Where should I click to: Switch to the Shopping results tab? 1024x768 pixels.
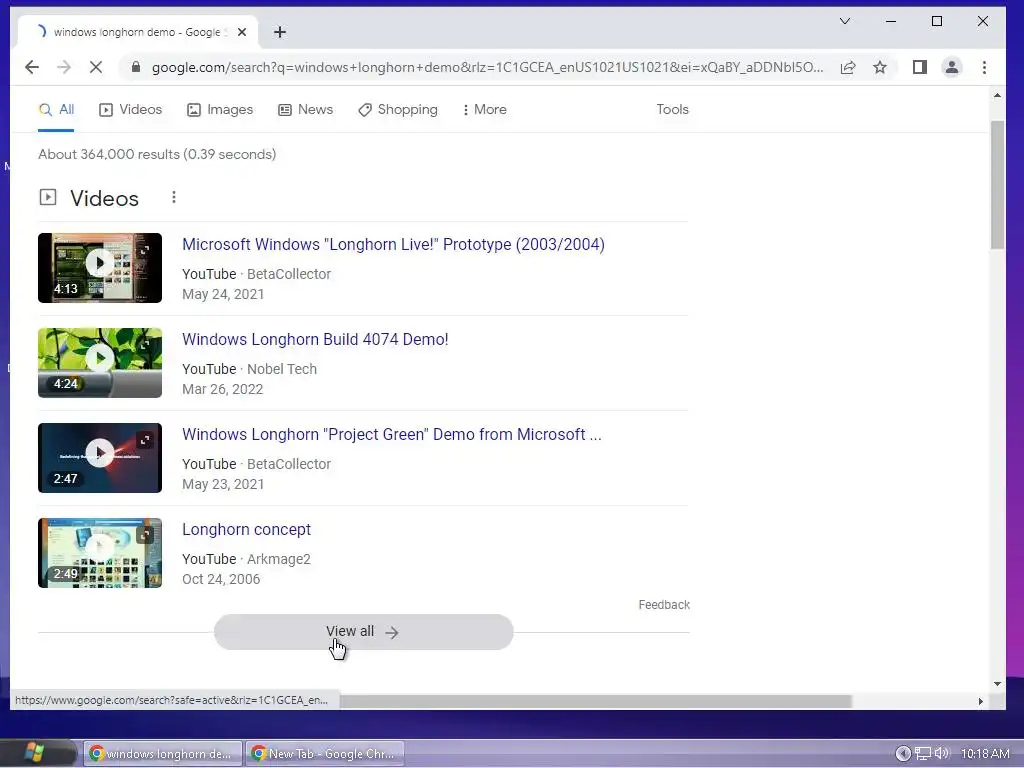click(398, 109)
